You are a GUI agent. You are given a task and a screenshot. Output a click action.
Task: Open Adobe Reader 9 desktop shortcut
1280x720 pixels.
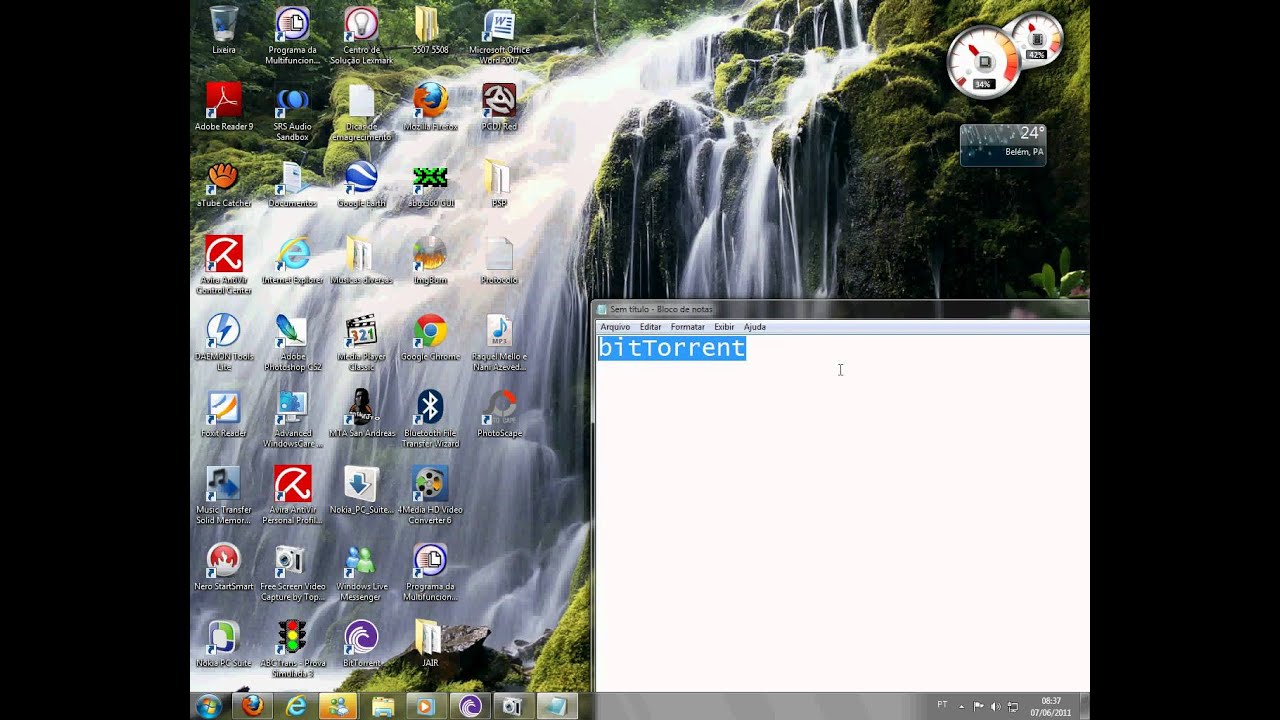click(x=224, y=108)
